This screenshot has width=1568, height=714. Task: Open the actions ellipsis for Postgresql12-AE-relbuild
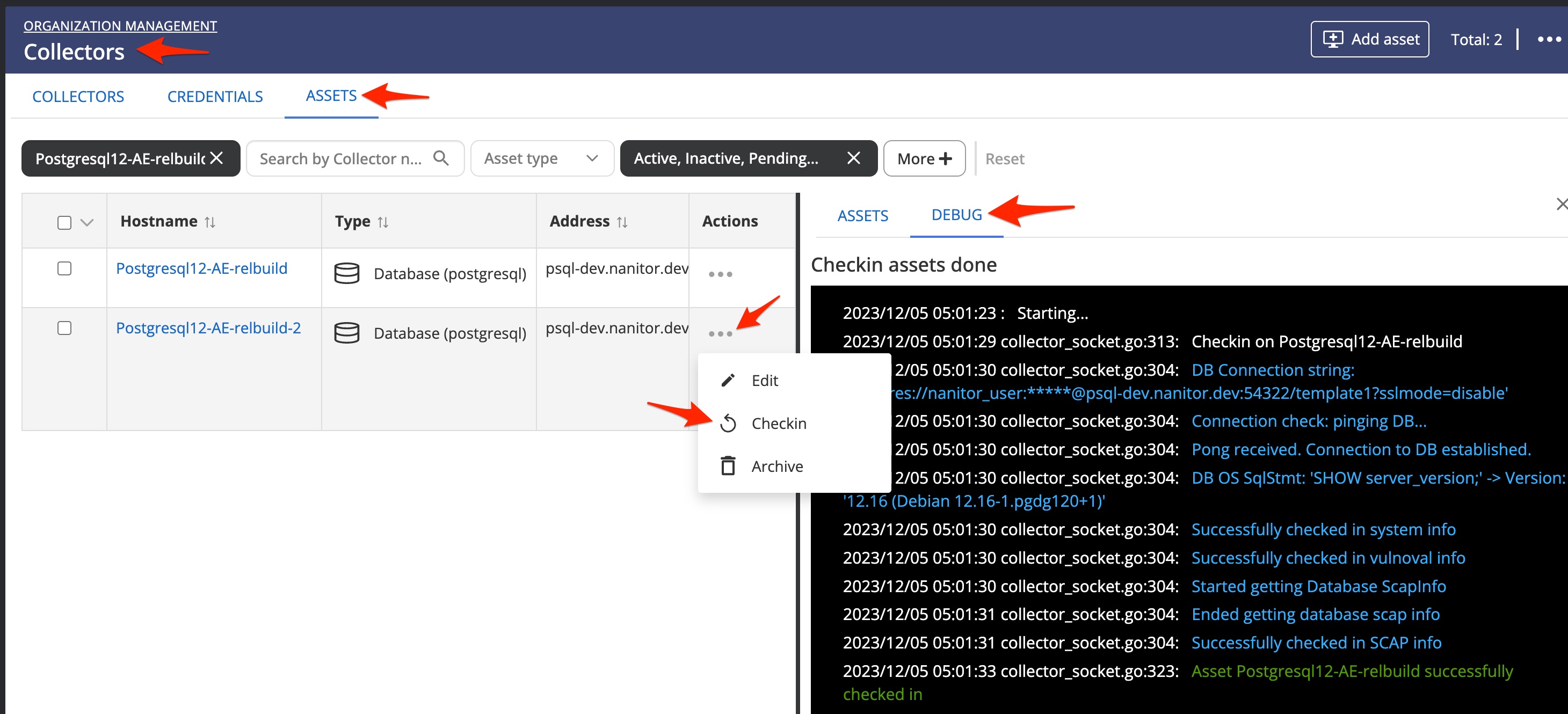coord(720,274)
